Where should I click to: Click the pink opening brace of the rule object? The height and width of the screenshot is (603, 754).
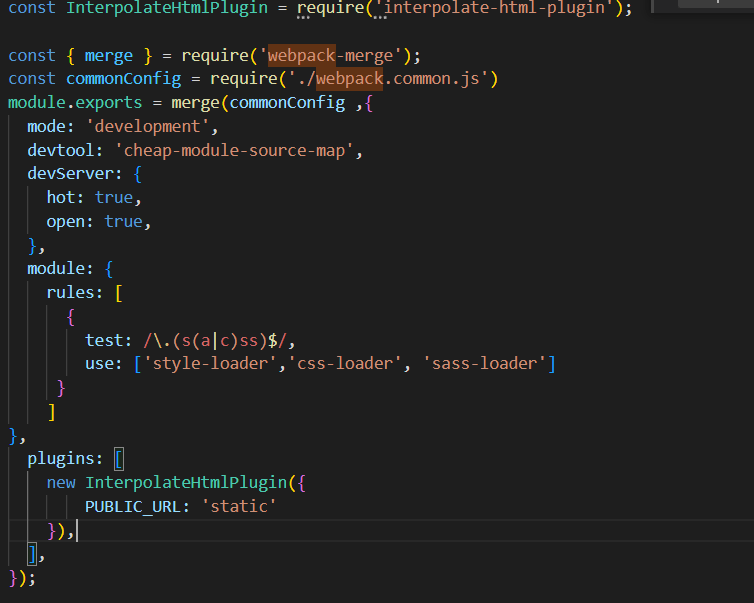[71, 317]
